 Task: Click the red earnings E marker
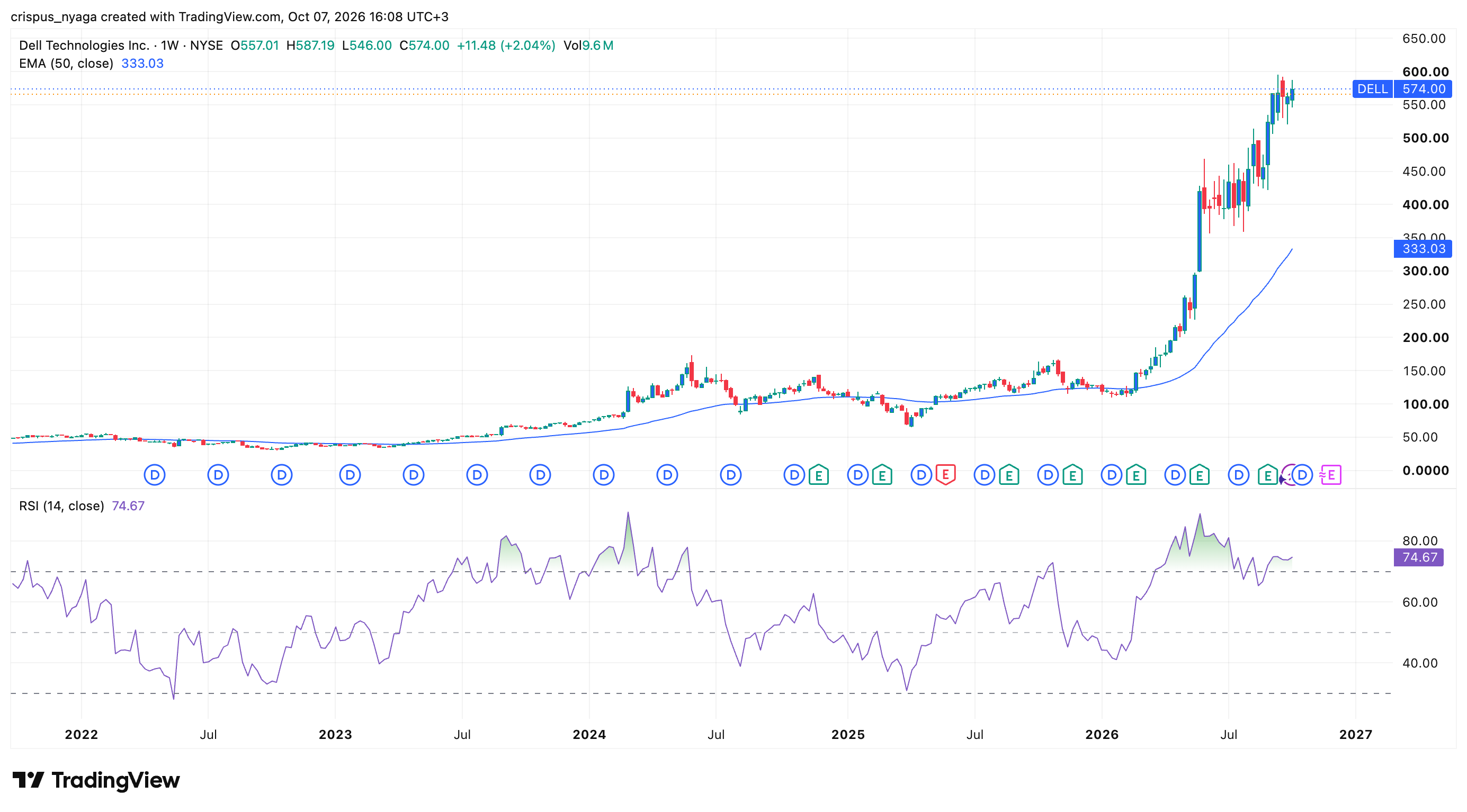(x=945, y=475)
